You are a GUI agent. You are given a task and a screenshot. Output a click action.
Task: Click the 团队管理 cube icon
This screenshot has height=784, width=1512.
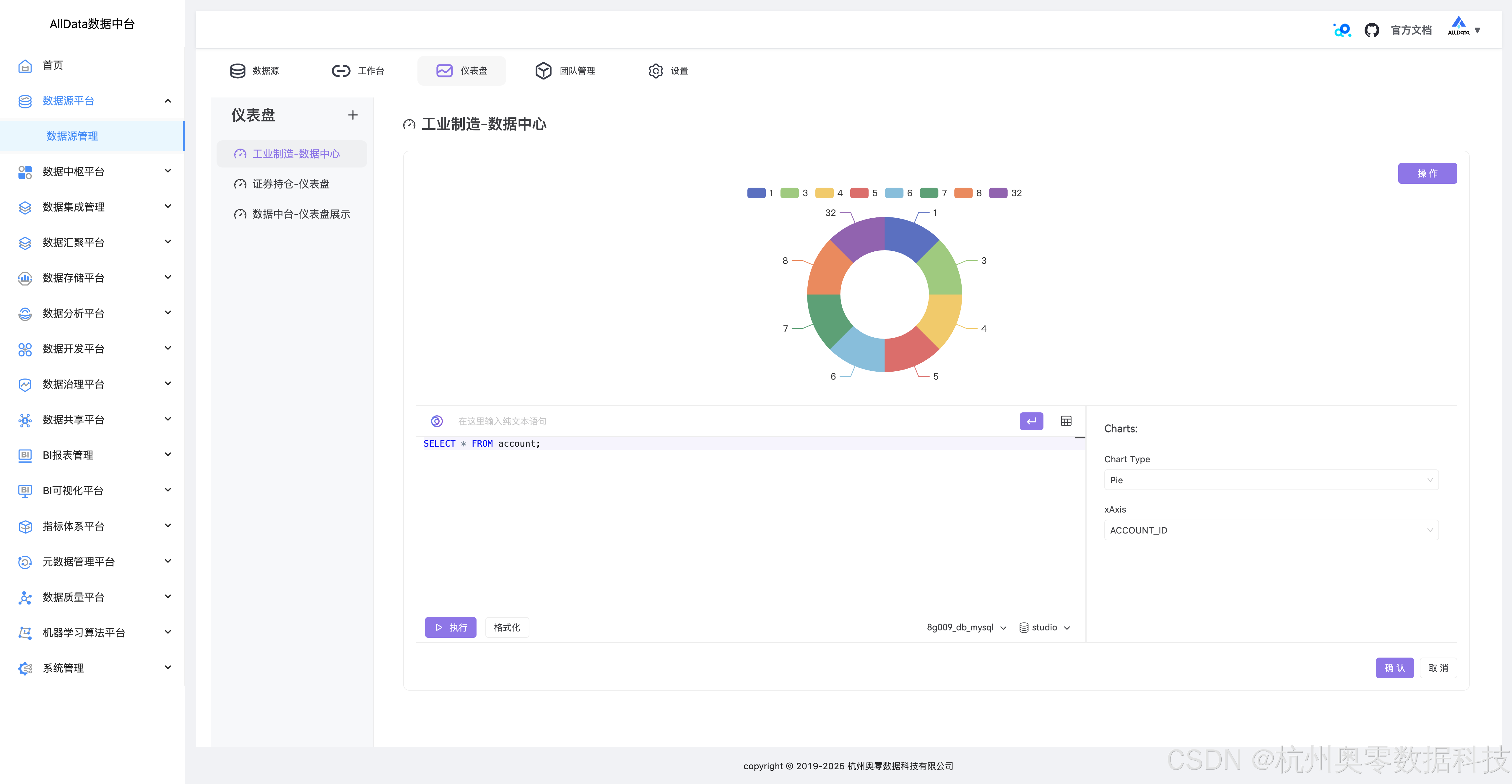tap(543, 70)
